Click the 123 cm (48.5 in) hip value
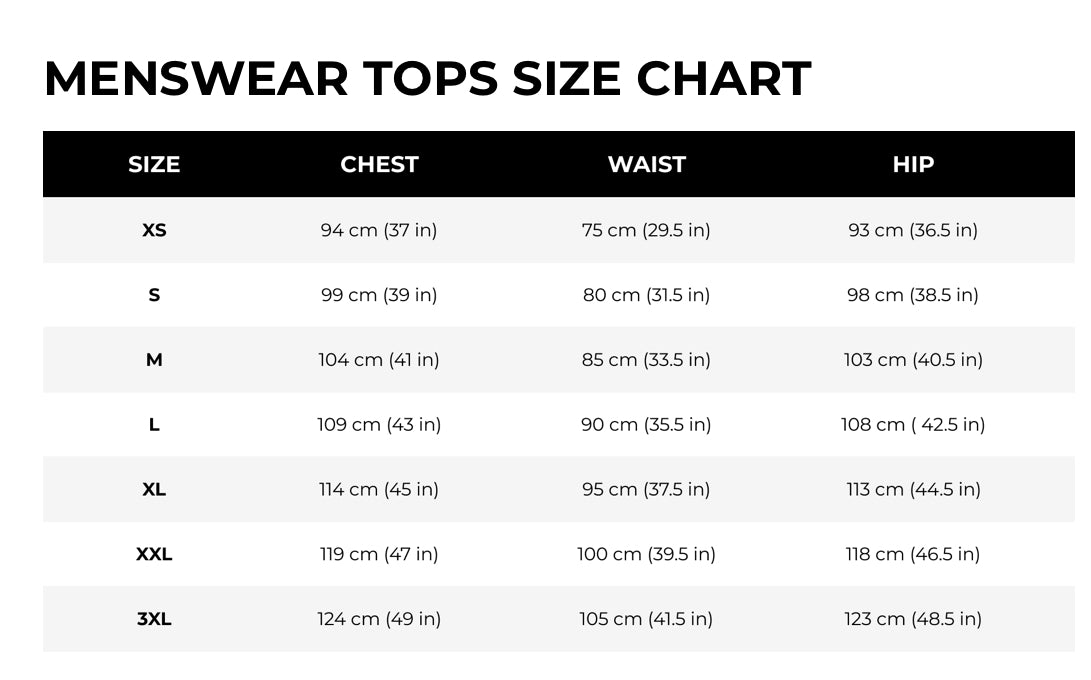This screenshot has height=680, width=1091. click(913, 619)
